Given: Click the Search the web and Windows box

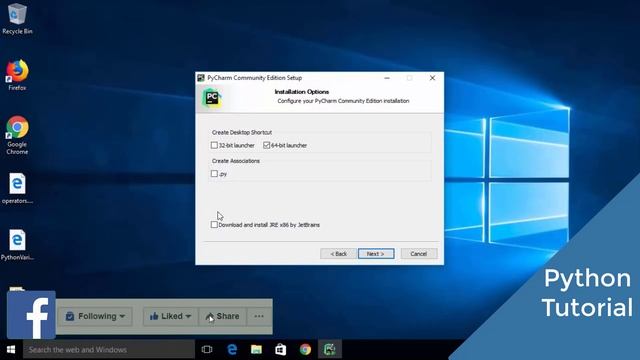Looking at the screenshot, I should 109,349.
